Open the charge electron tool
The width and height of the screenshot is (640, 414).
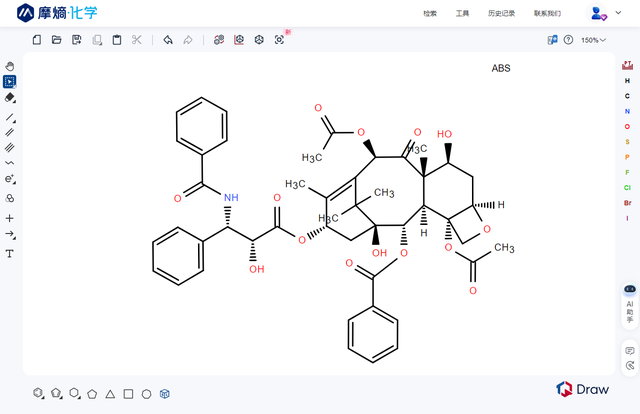tap(10, 179)
